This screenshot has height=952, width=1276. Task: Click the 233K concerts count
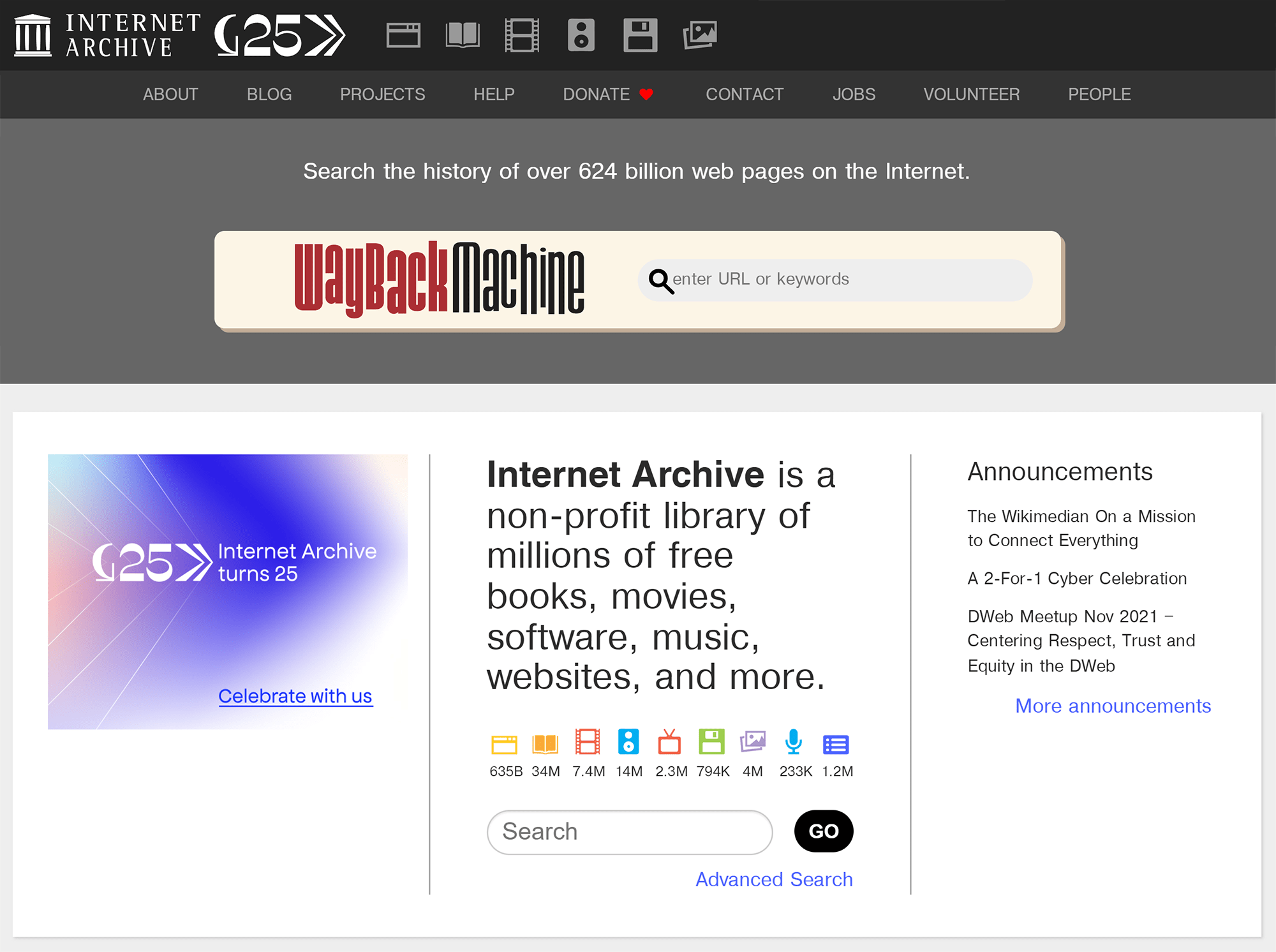point(796,771)
